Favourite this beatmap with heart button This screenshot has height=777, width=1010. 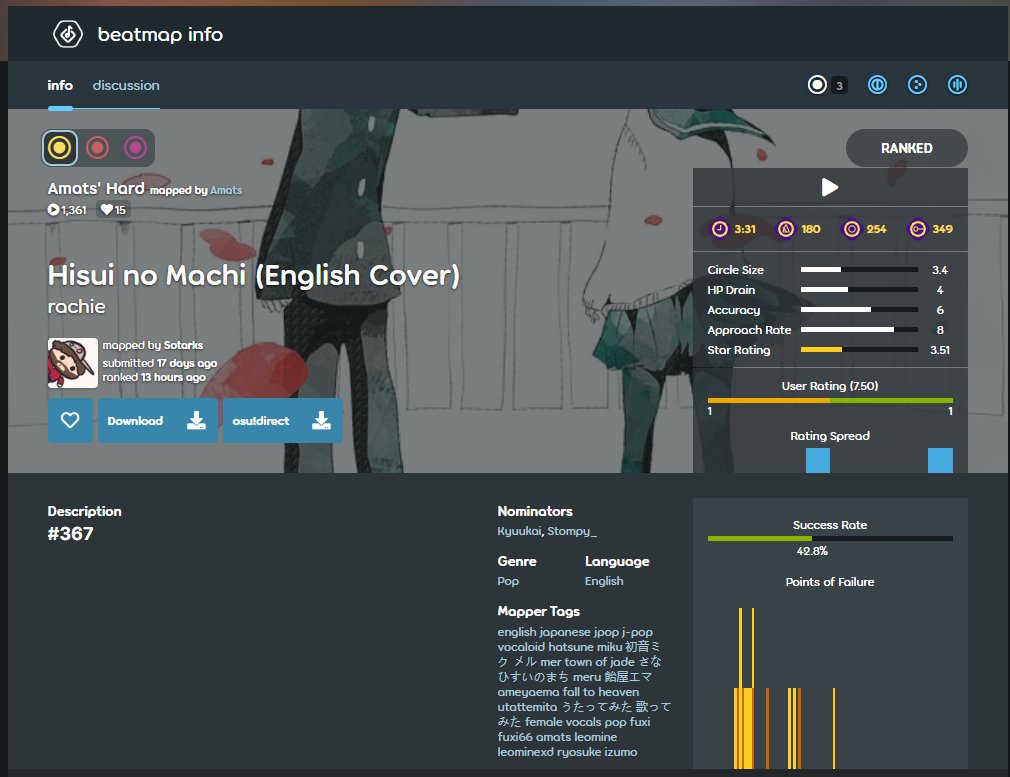coord(70,421)
